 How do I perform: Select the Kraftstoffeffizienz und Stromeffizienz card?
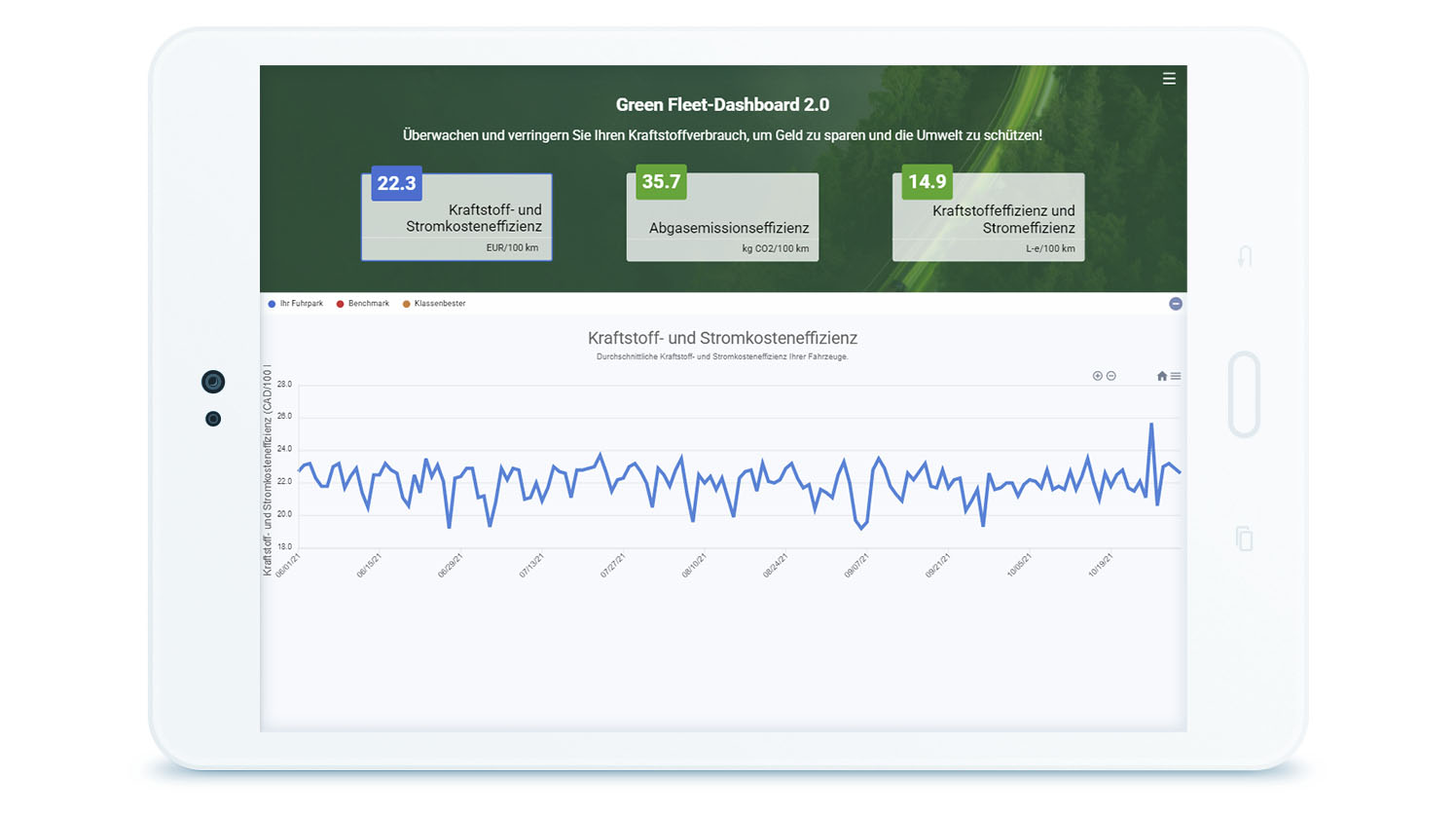pos(988,217)
